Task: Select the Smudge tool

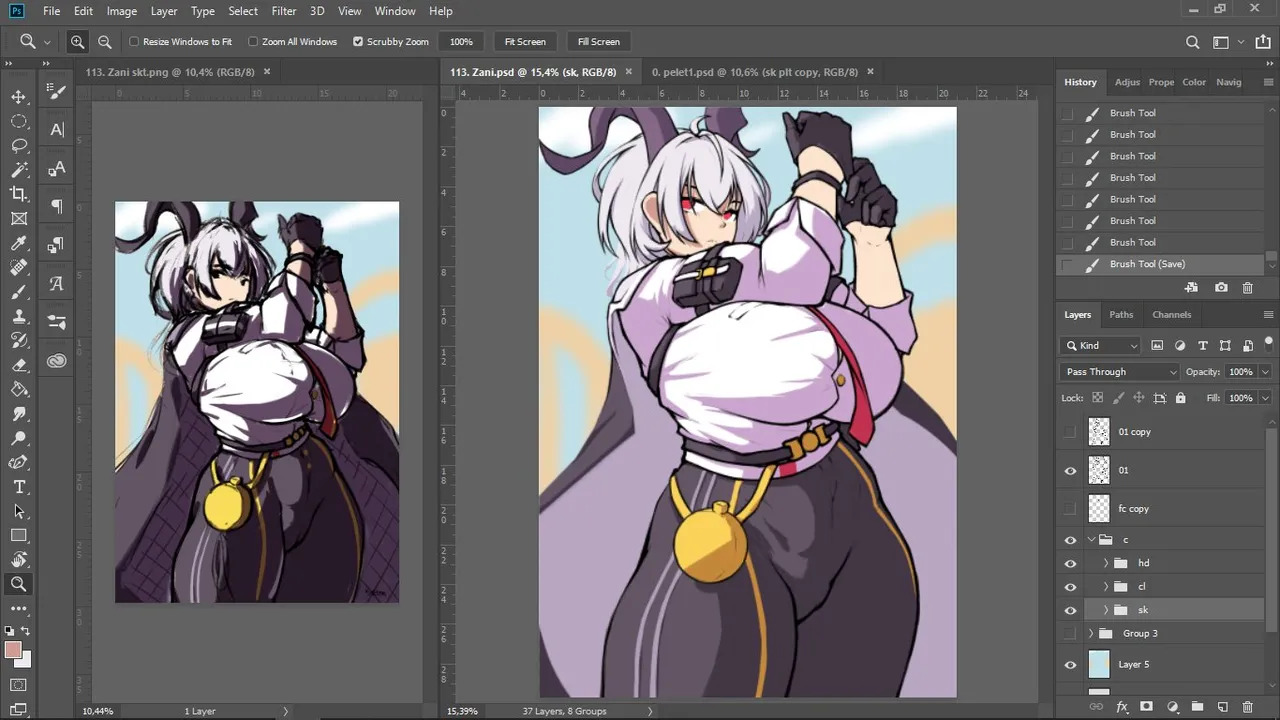Action: click(18, 414)
